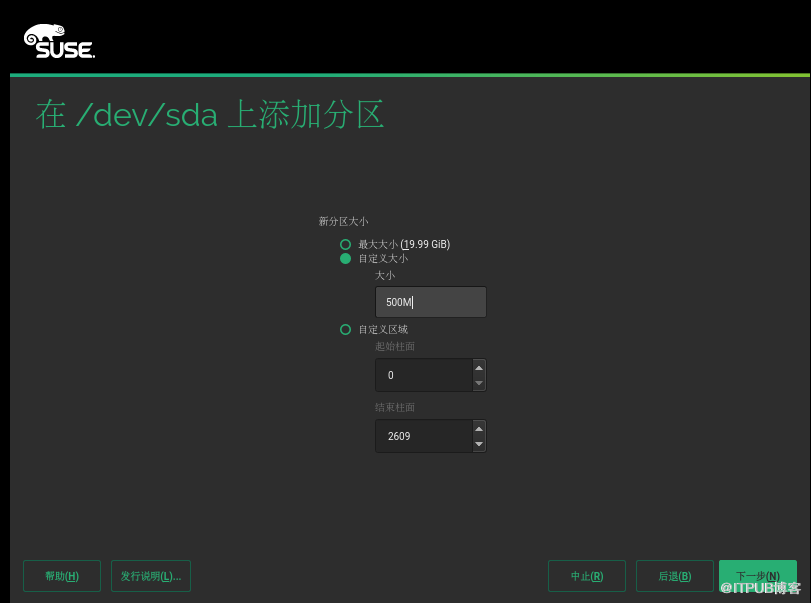Click the 结束柱面 label text
This screenshot has width=811, height=603.
[395, 407]
